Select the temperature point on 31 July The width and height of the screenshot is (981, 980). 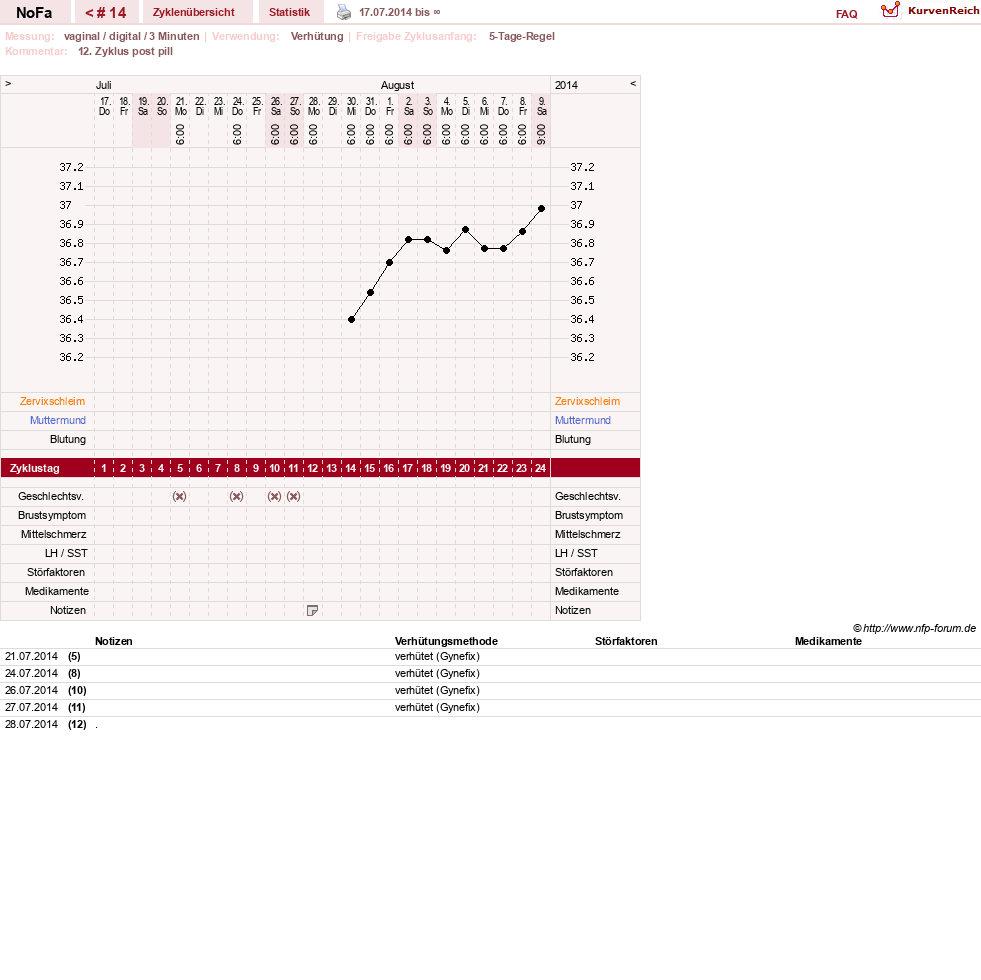click(x=370, y=292)
